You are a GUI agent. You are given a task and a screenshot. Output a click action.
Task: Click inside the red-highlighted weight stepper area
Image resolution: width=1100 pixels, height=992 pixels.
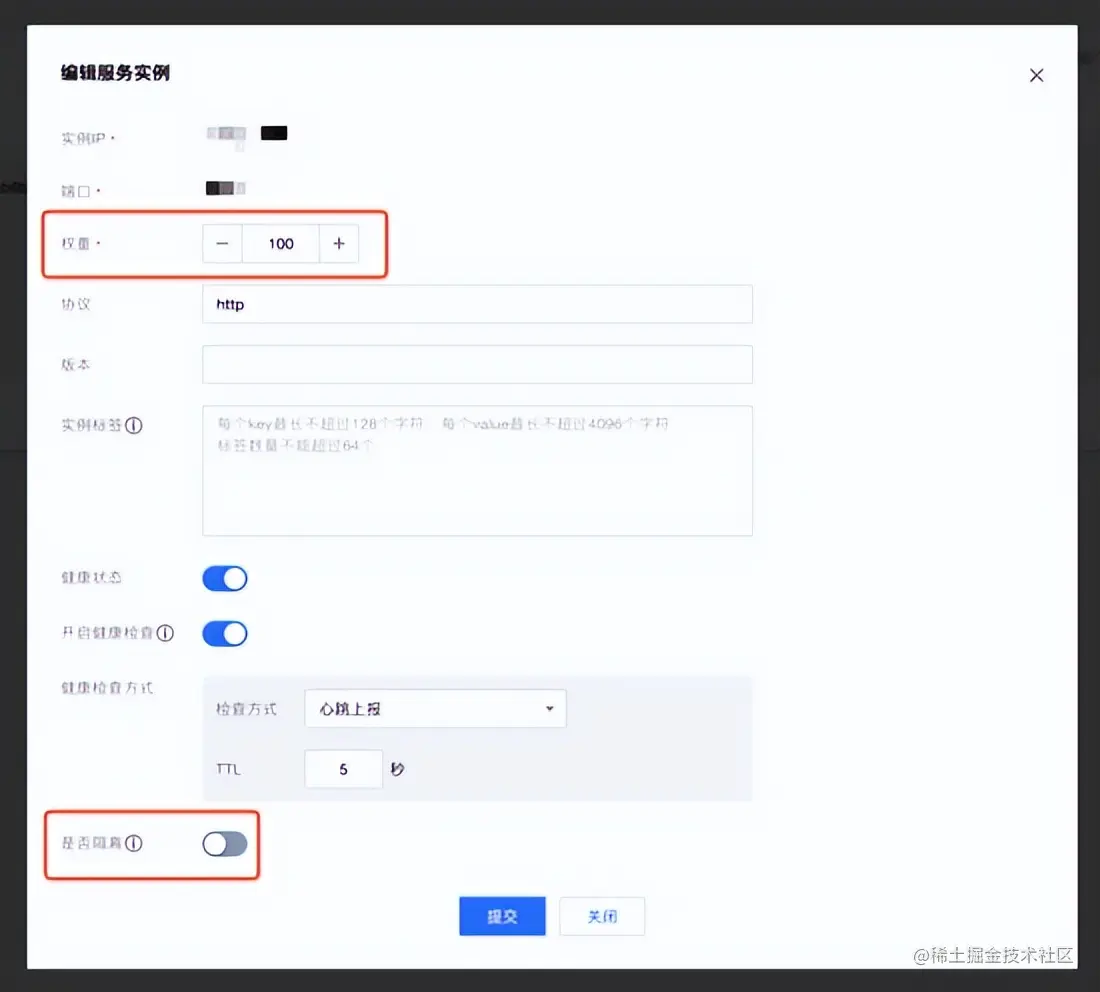click(281, 243)
